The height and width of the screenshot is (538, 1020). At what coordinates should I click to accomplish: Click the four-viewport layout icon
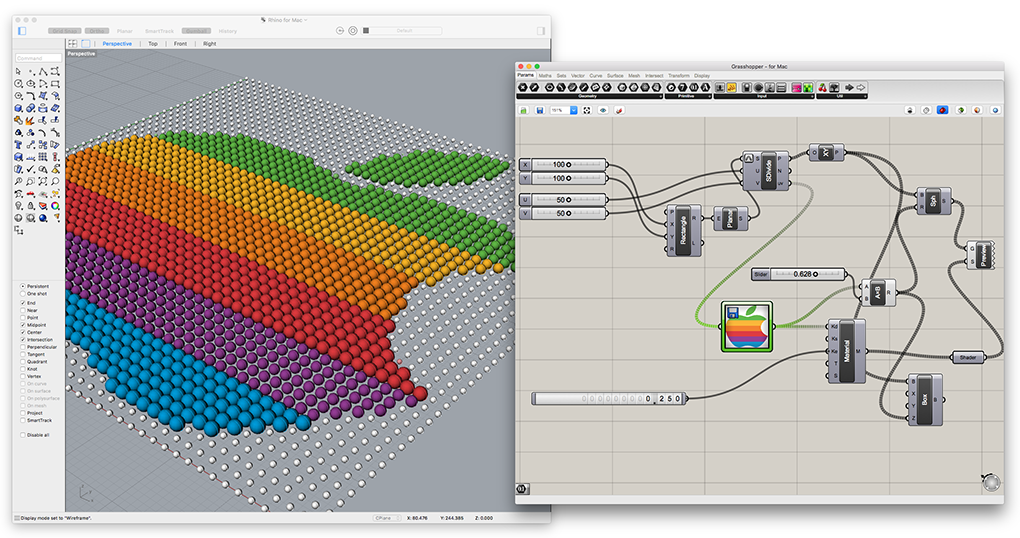(x=72, y=44)
